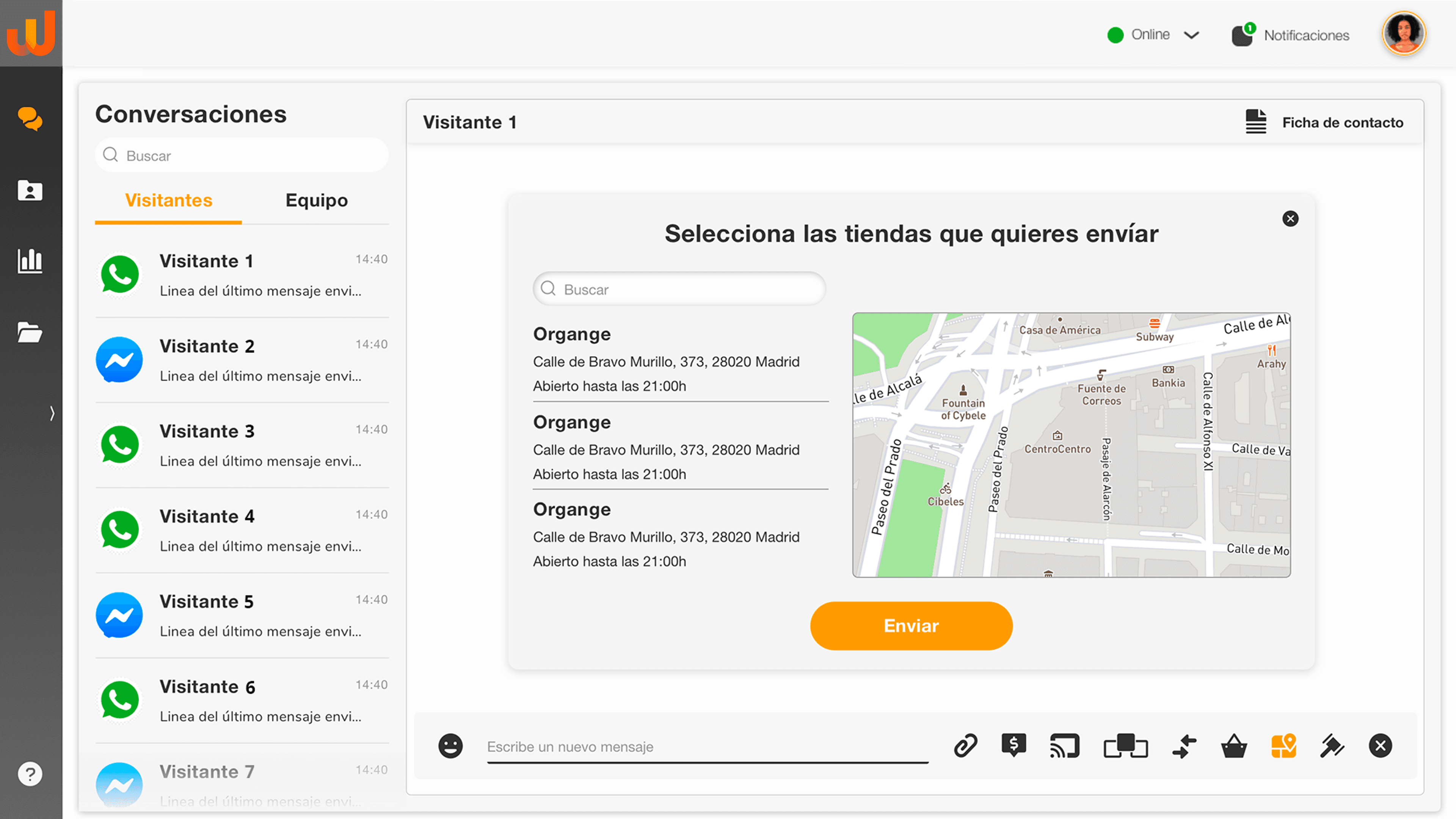1456x819 pixels.
Task: Expand the Online status dropdown
Action: [1191, 35]
